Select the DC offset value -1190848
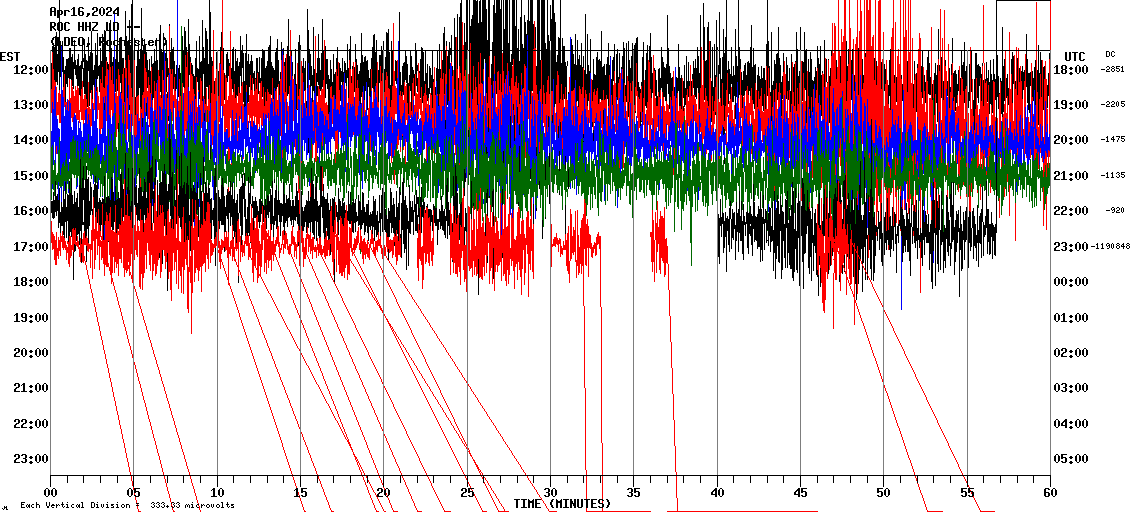The image size is (1130, 519). coord(1112,246)
